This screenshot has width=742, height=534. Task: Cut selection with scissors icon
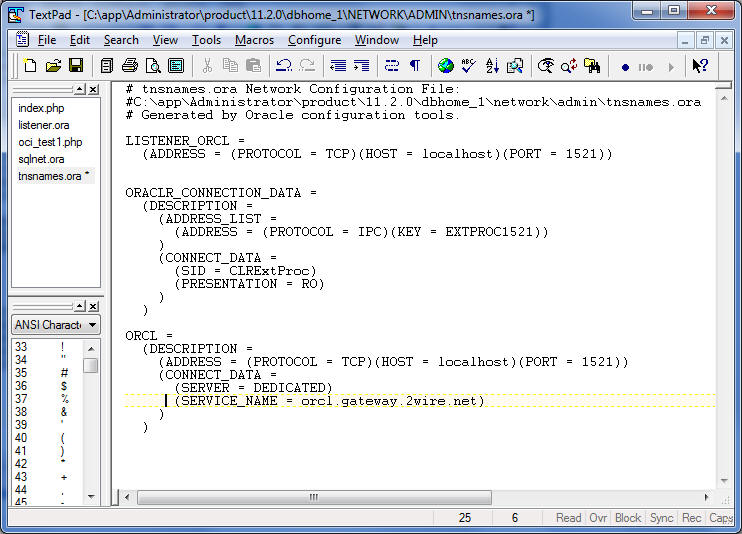207,66
